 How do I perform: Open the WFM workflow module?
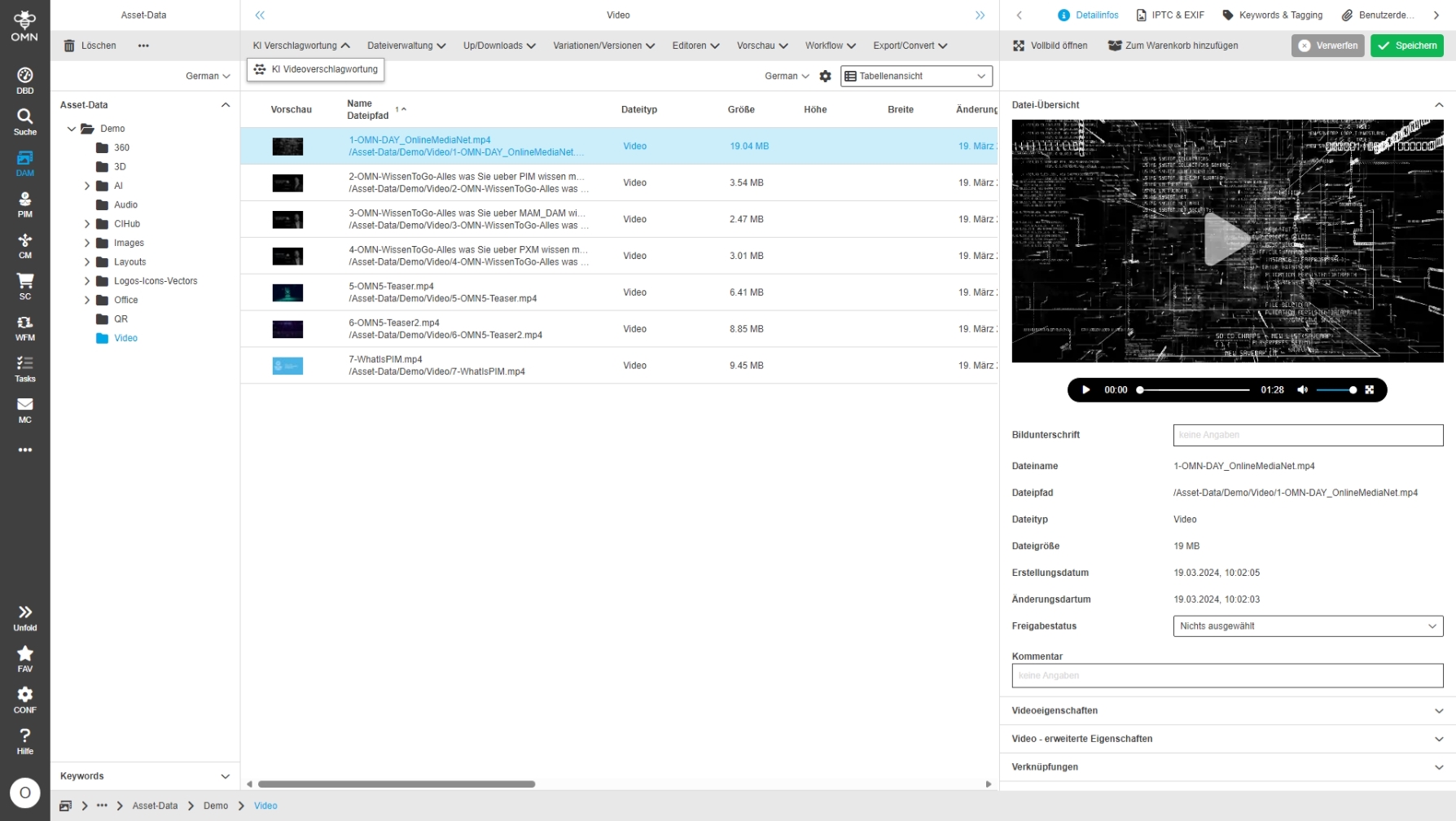click(24, 327)
